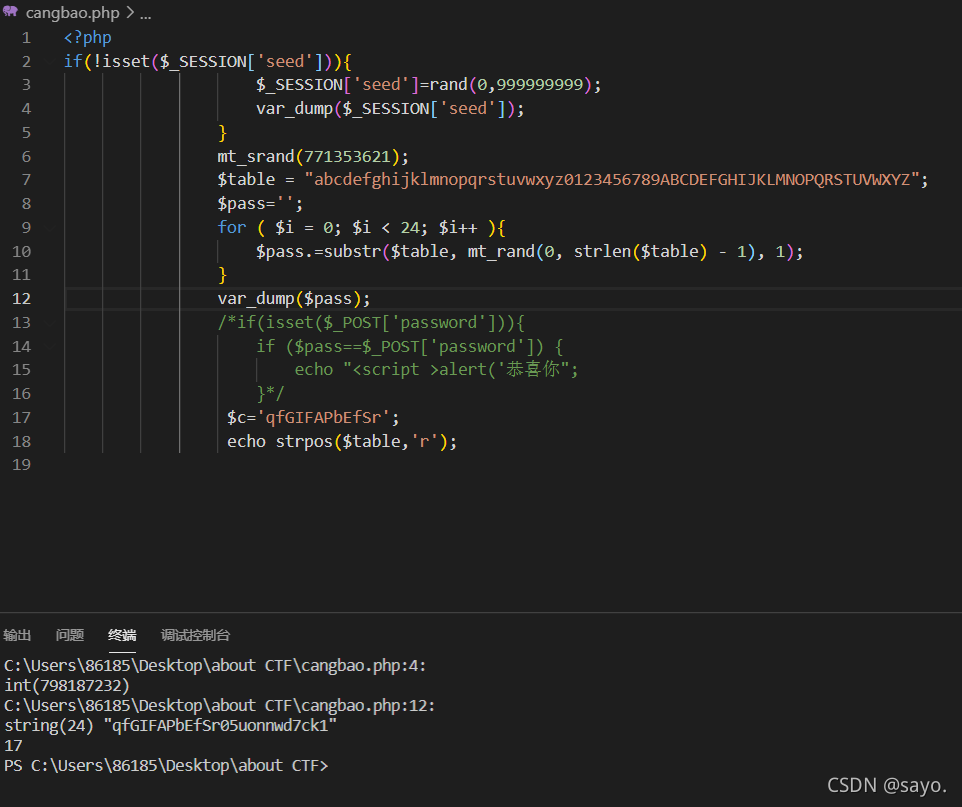Viewport: 962px width, 807px height.
Task: Open terminal link to cangbao.php:4
Action: pos(215,666)
